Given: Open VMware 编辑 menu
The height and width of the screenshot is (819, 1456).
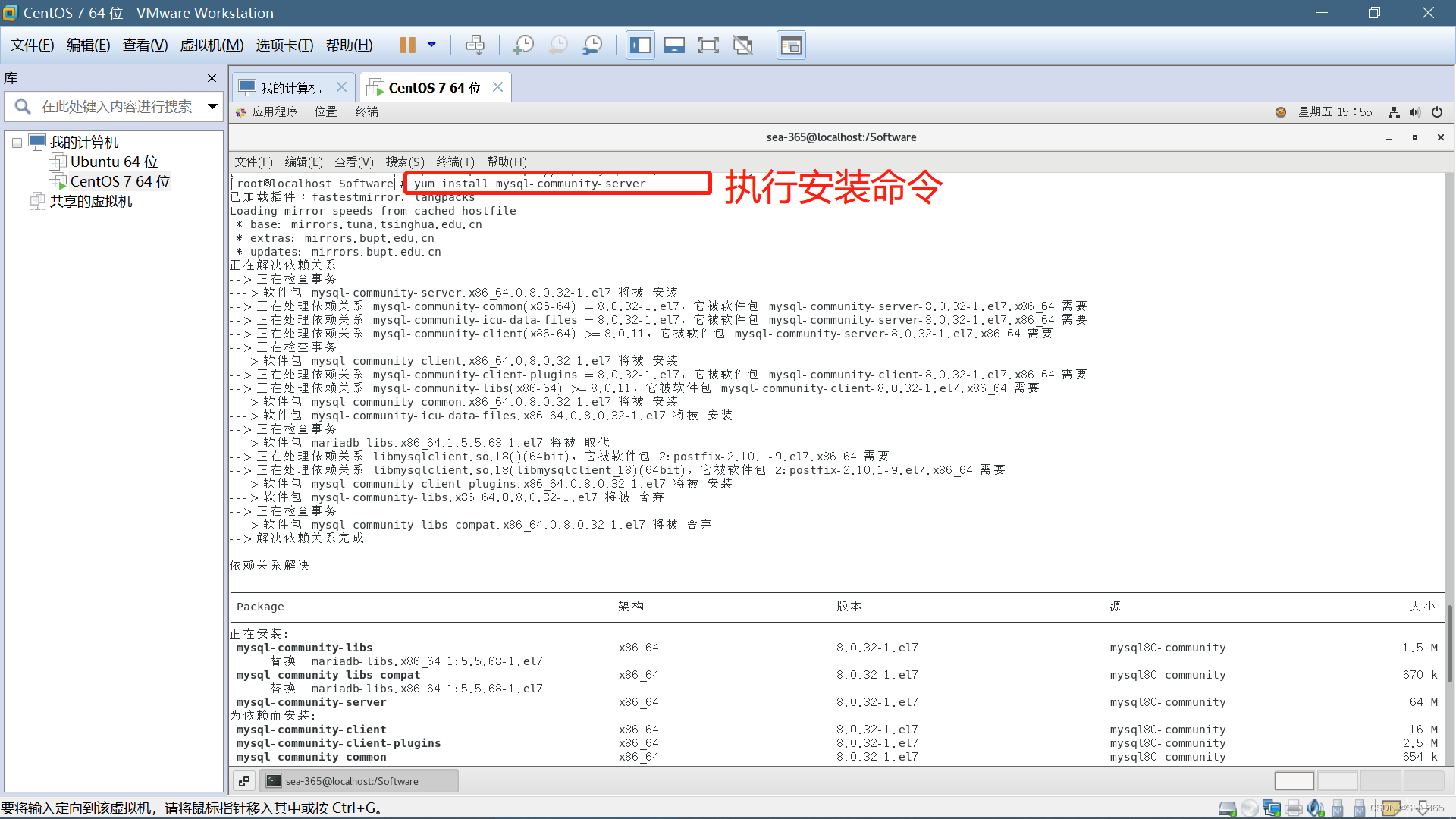Looking at the screenshot, I should 89,45.
